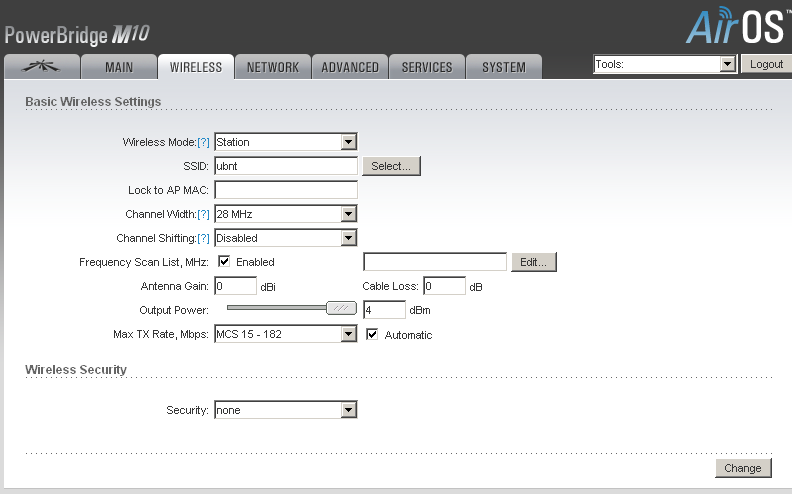
Task: Click the PowerBridge M10 product title
Action: [77, 35]
